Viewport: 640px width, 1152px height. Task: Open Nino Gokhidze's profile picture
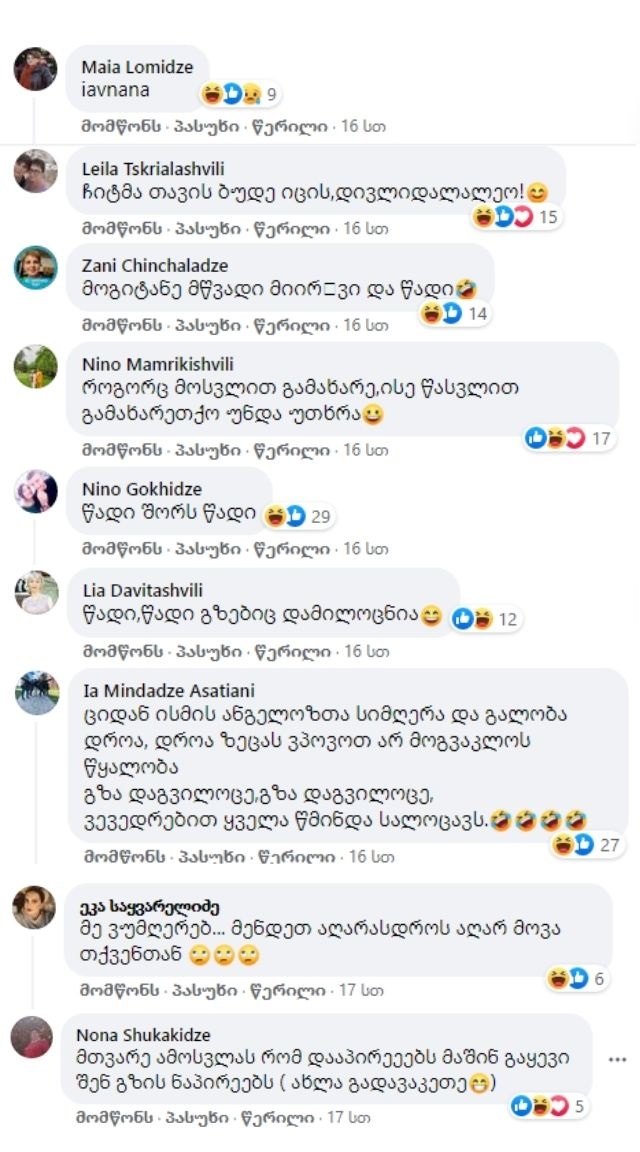click(35, 491)
